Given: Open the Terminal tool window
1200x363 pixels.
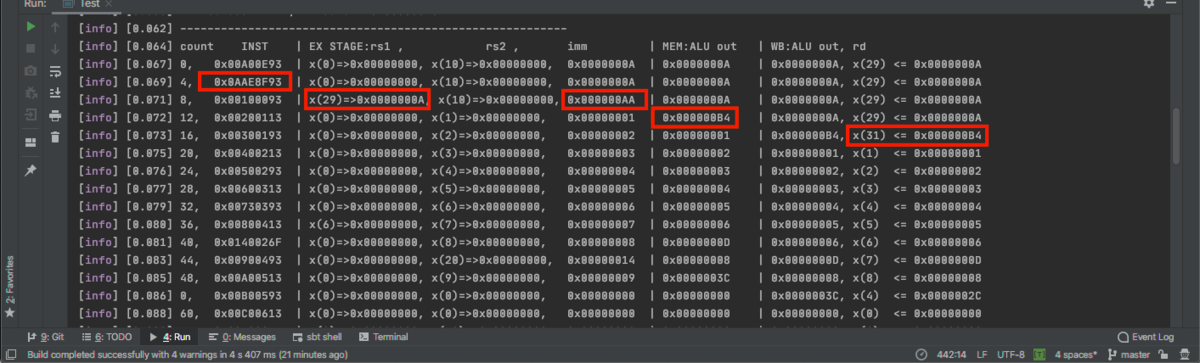Looking at the screenshot, I should 383,337.
